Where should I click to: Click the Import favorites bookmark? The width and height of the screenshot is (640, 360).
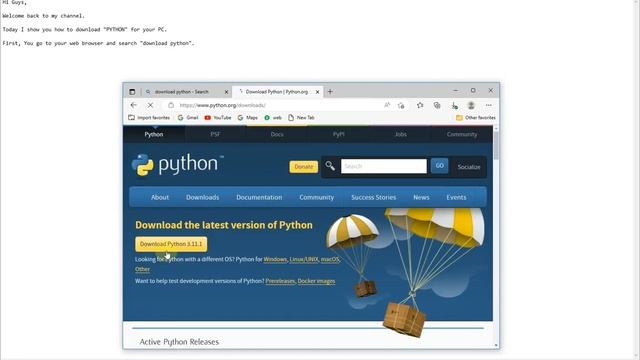149,118
